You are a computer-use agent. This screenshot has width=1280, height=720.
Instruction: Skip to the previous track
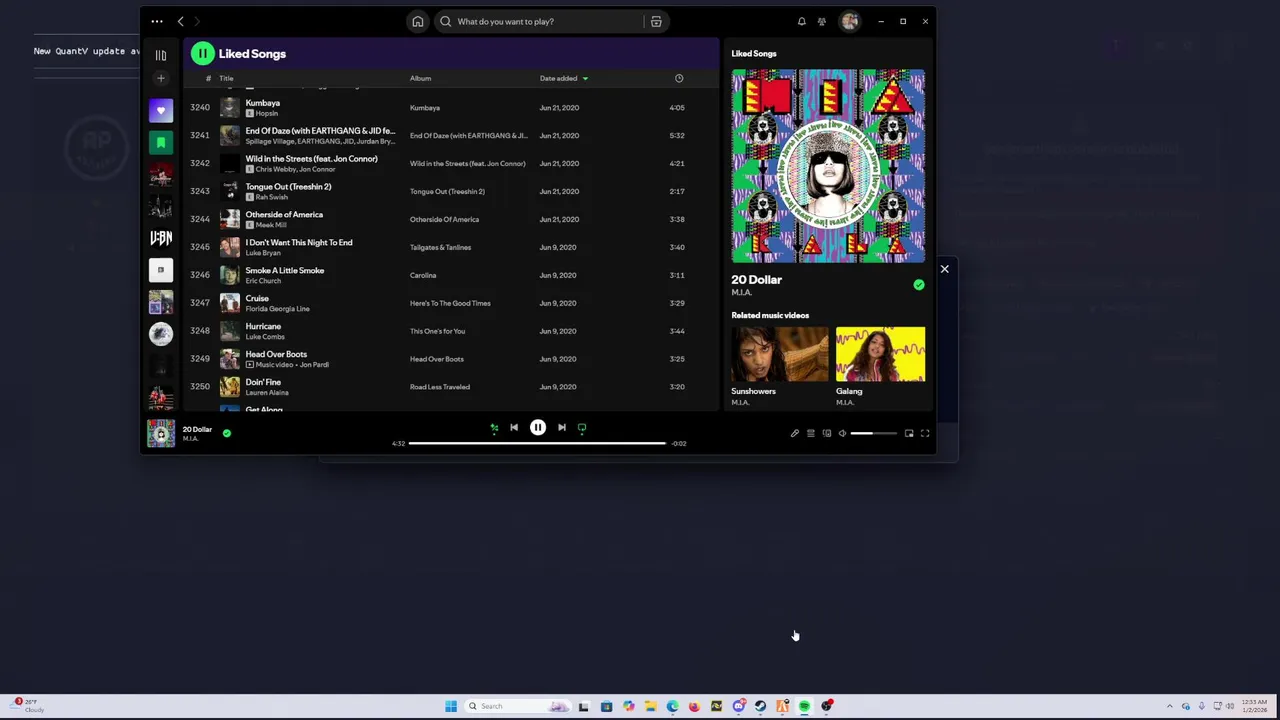click(x=514, y=428)
